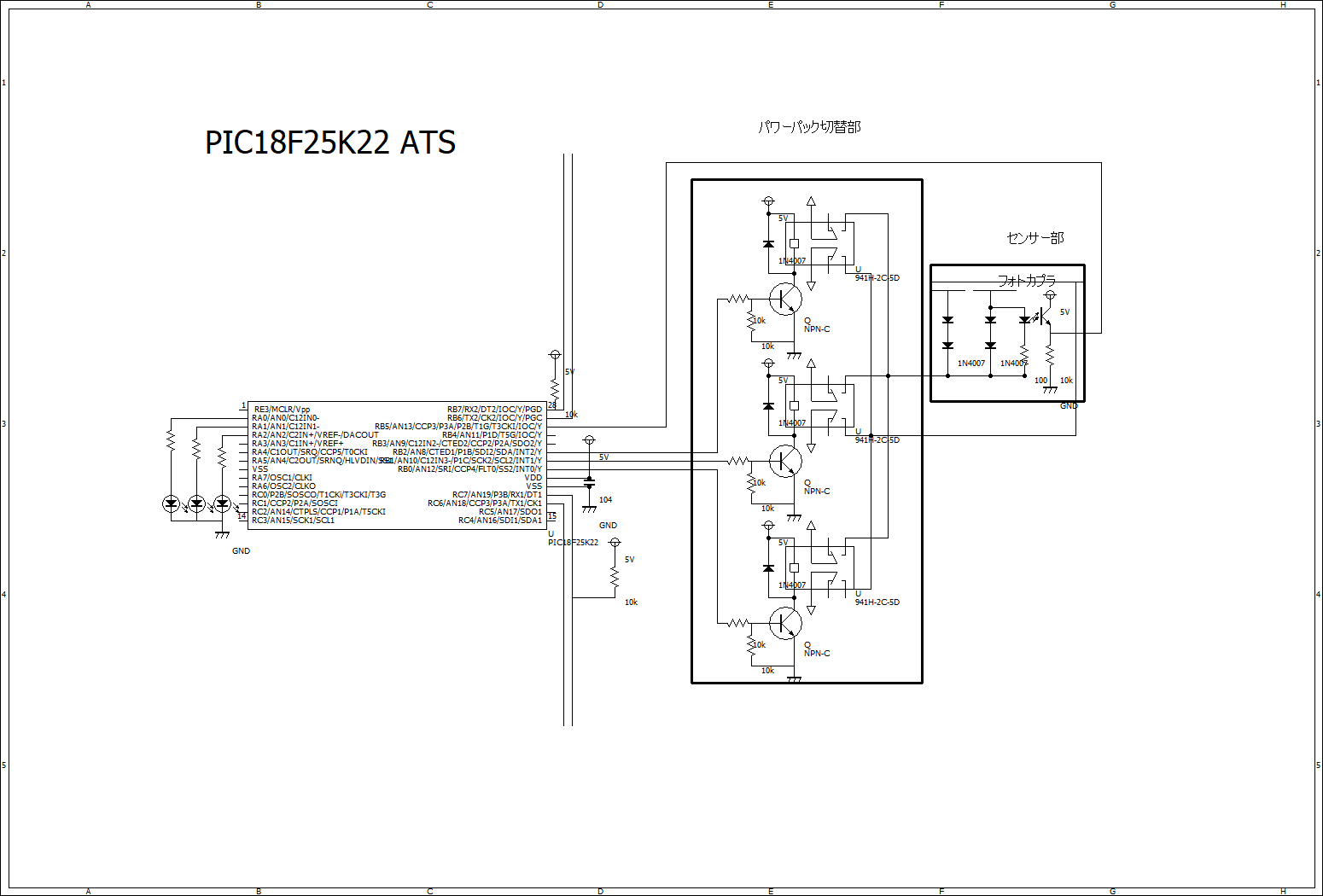Image resolution: width=1323 pixels, height=896 pixels.
Task: Click the RC3/AN15/SCK1/SCL1 pin label
Action: 293,521
